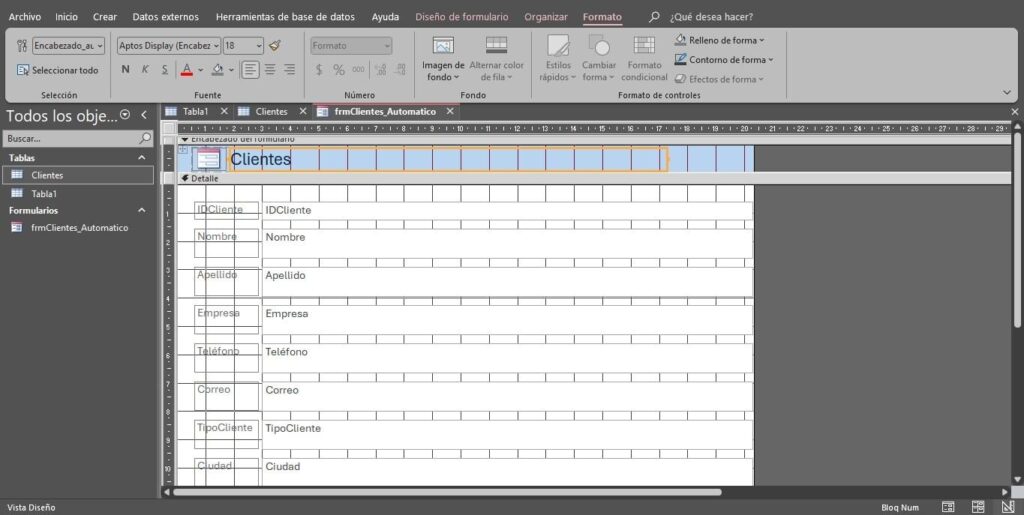Image resolution: width=1024 pixels, height=515 pixels.
Task: Open the Archivo menu
Action: 24,17
